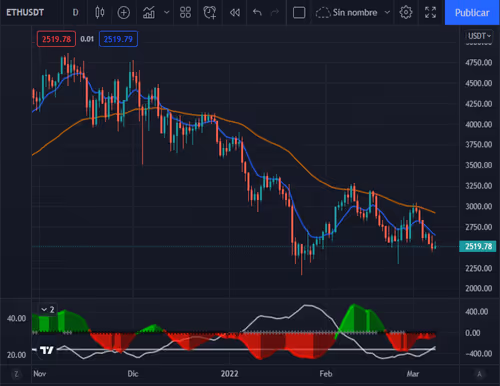Click the blue buy price 2519.79

[118, 39]
